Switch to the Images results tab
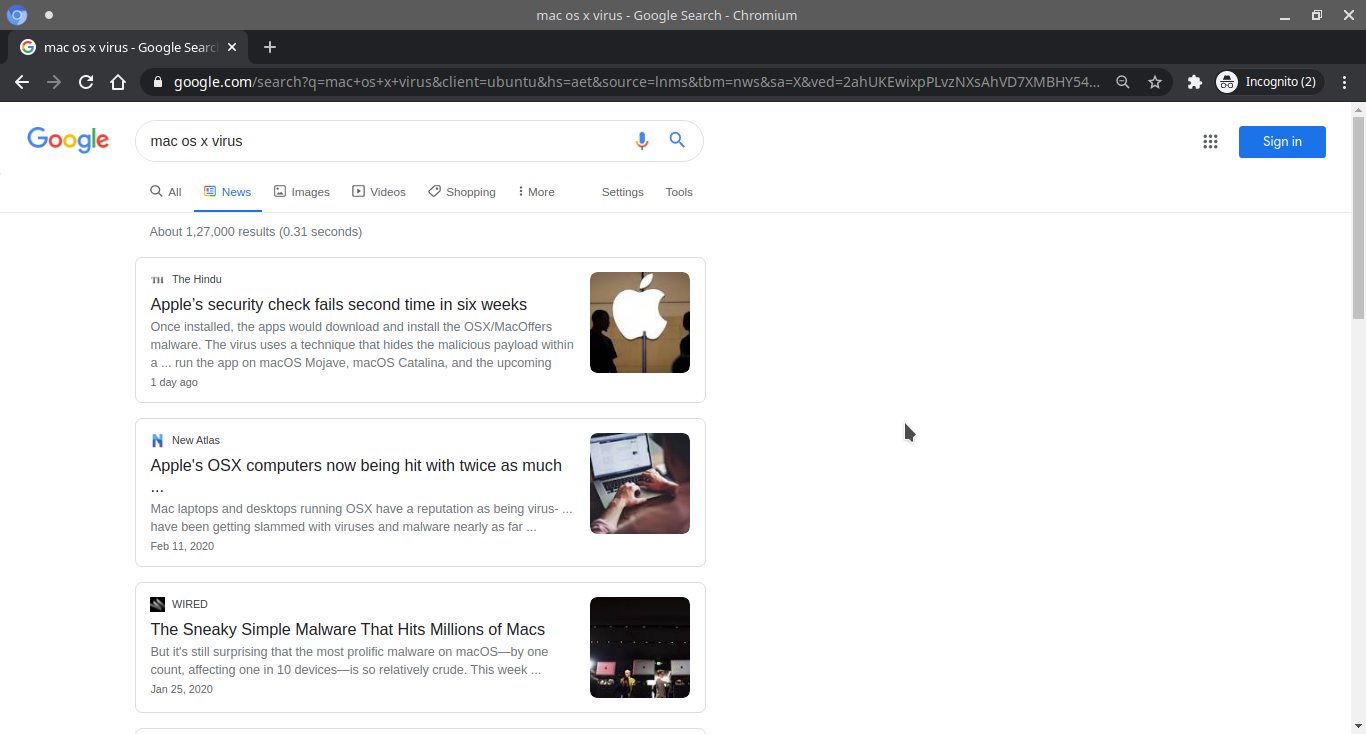 [302, 192]
